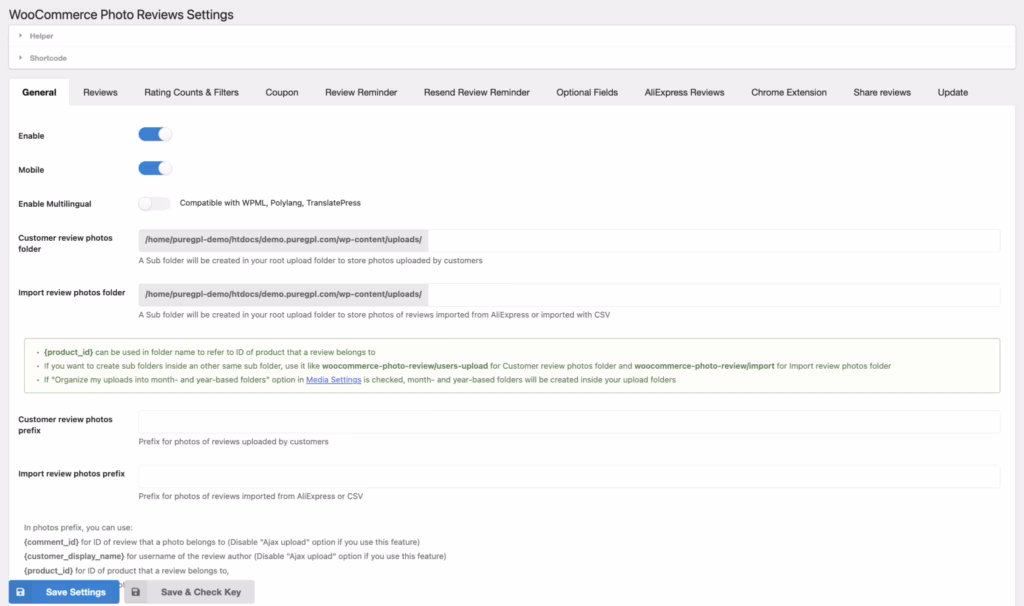Open the Media Settings link

pyautogui.click(x=333, y=379)
